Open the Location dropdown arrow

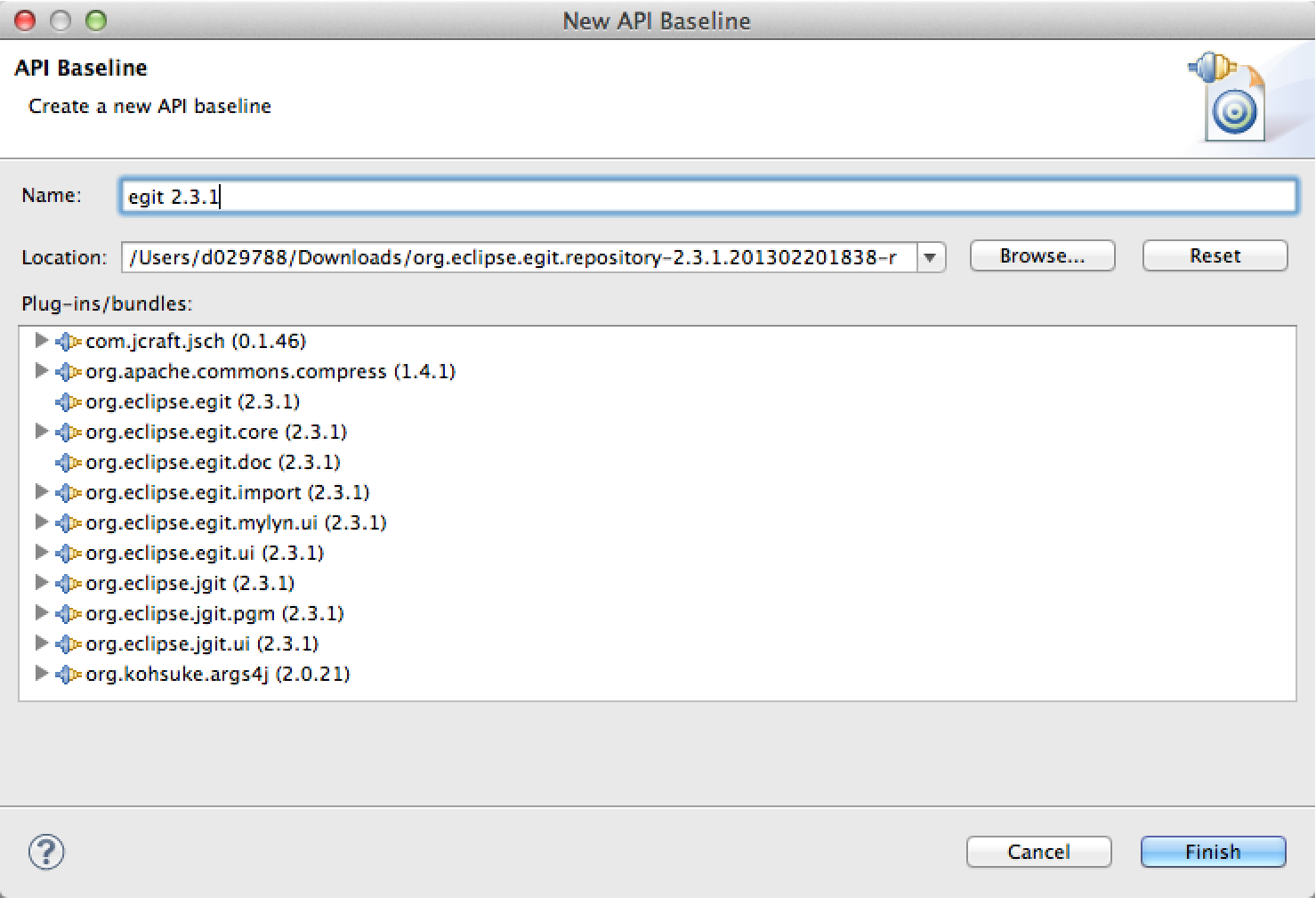pos(930,258)
